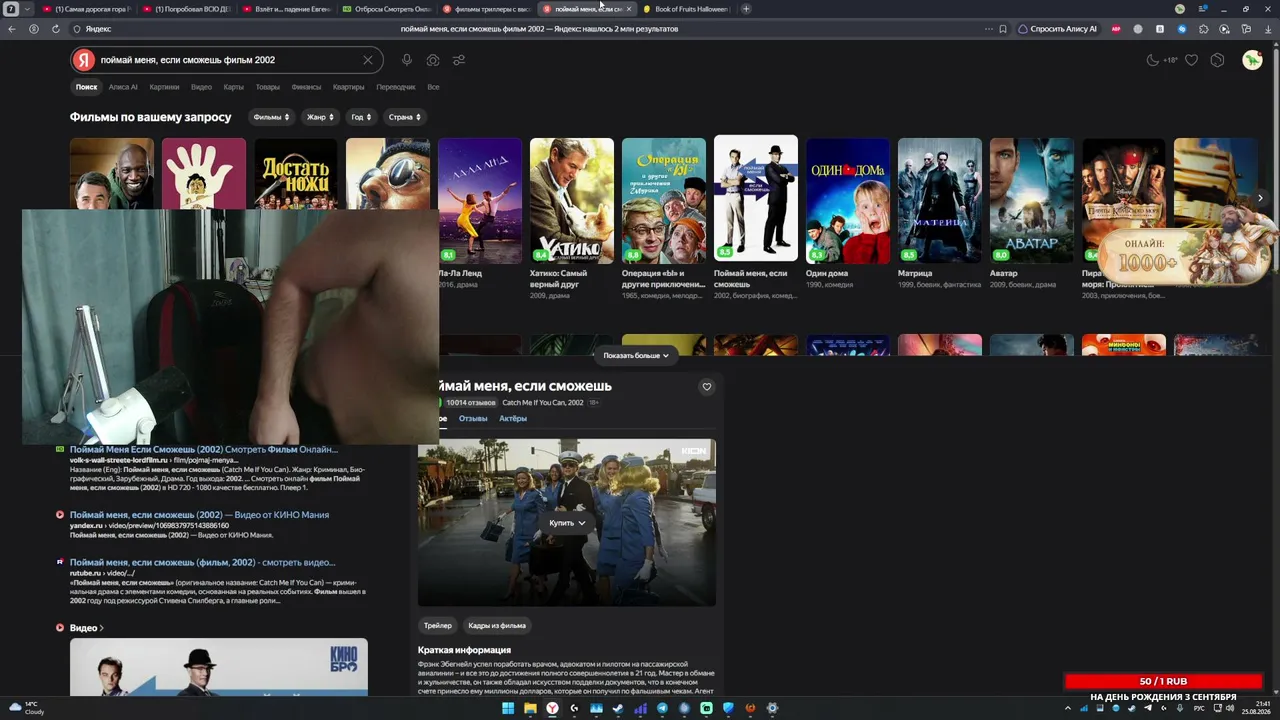Add film to favorites with heart button
Screen dimensions: 1280x720
pos(707,387)
